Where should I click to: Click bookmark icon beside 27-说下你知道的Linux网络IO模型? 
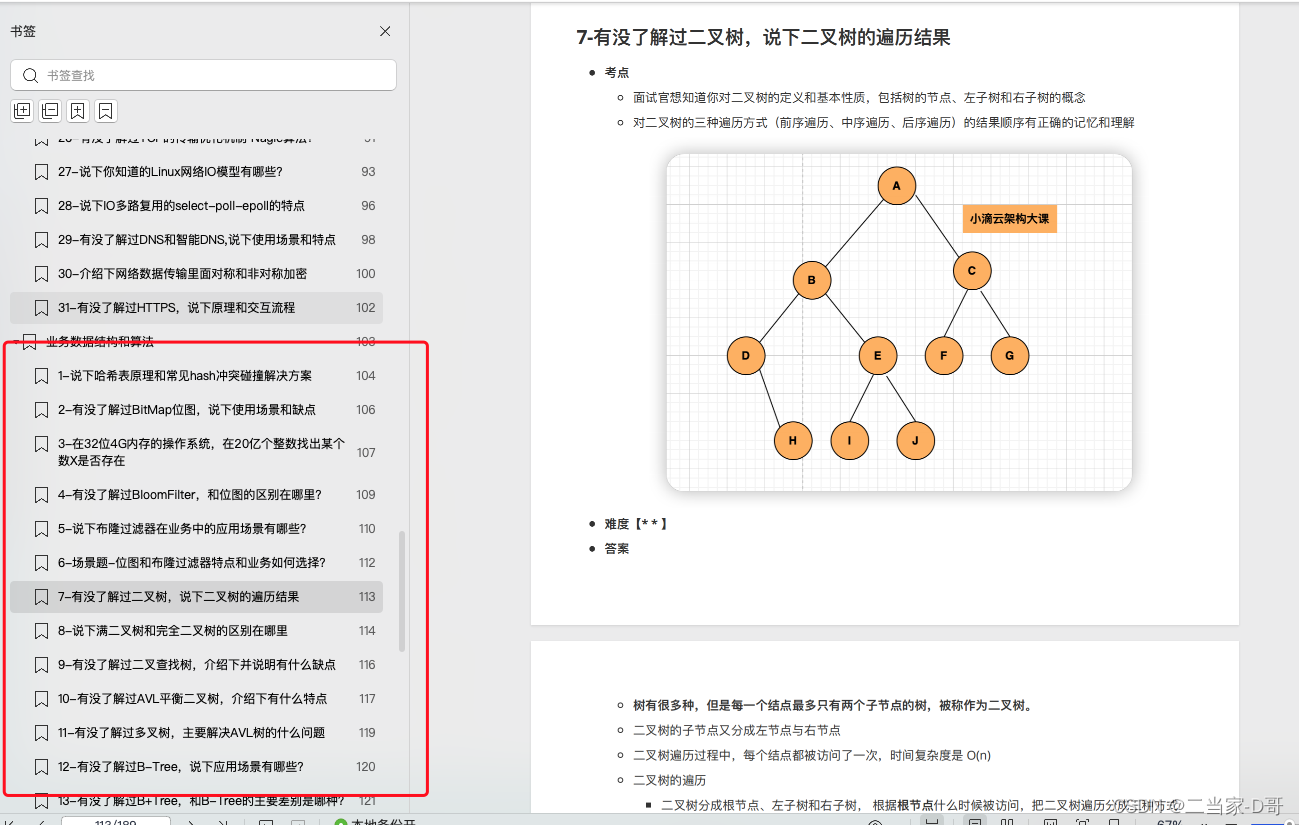tap(41, 172)
